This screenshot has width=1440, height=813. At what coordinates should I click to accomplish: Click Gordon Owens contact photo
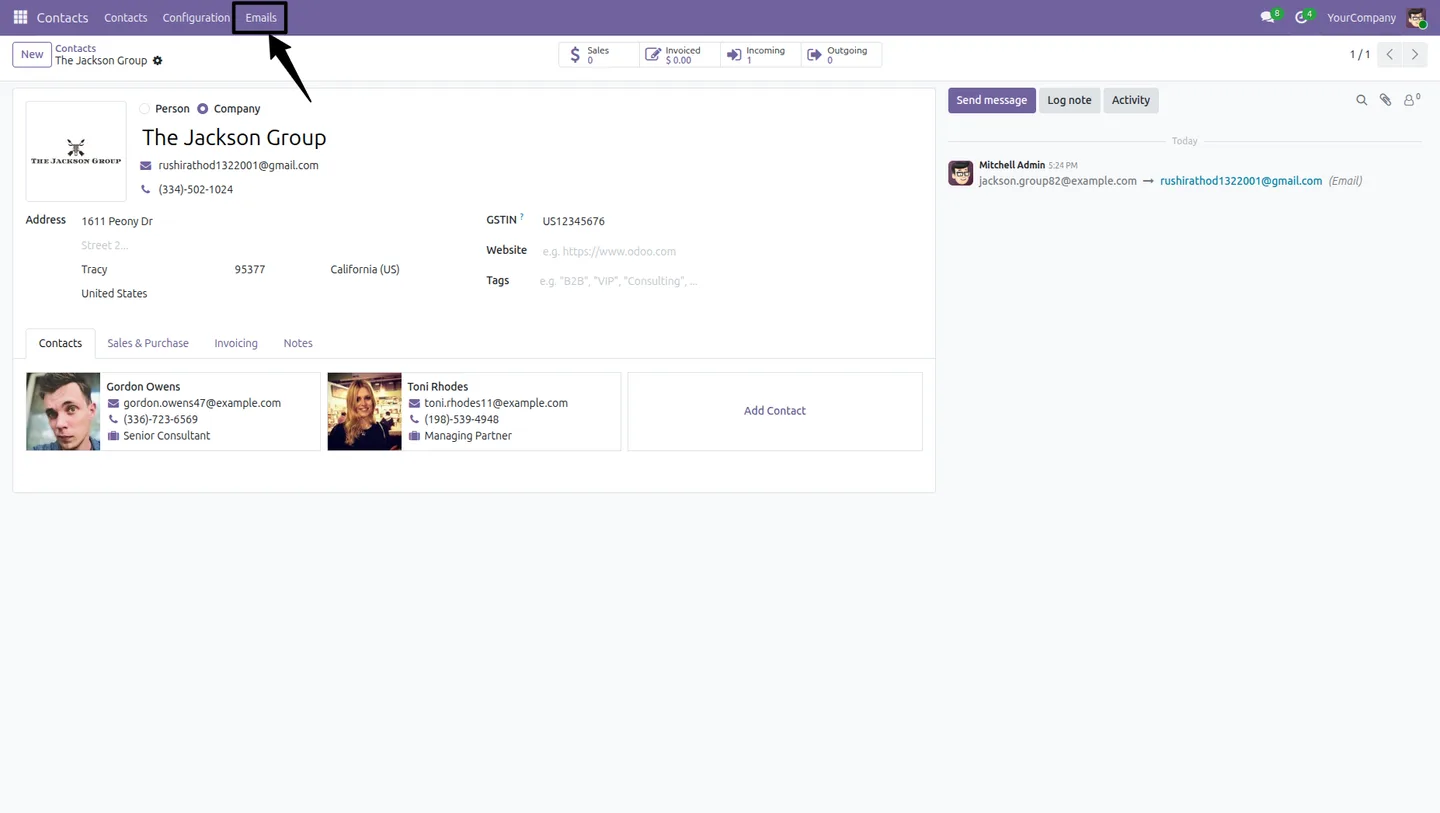coord(63,411)
